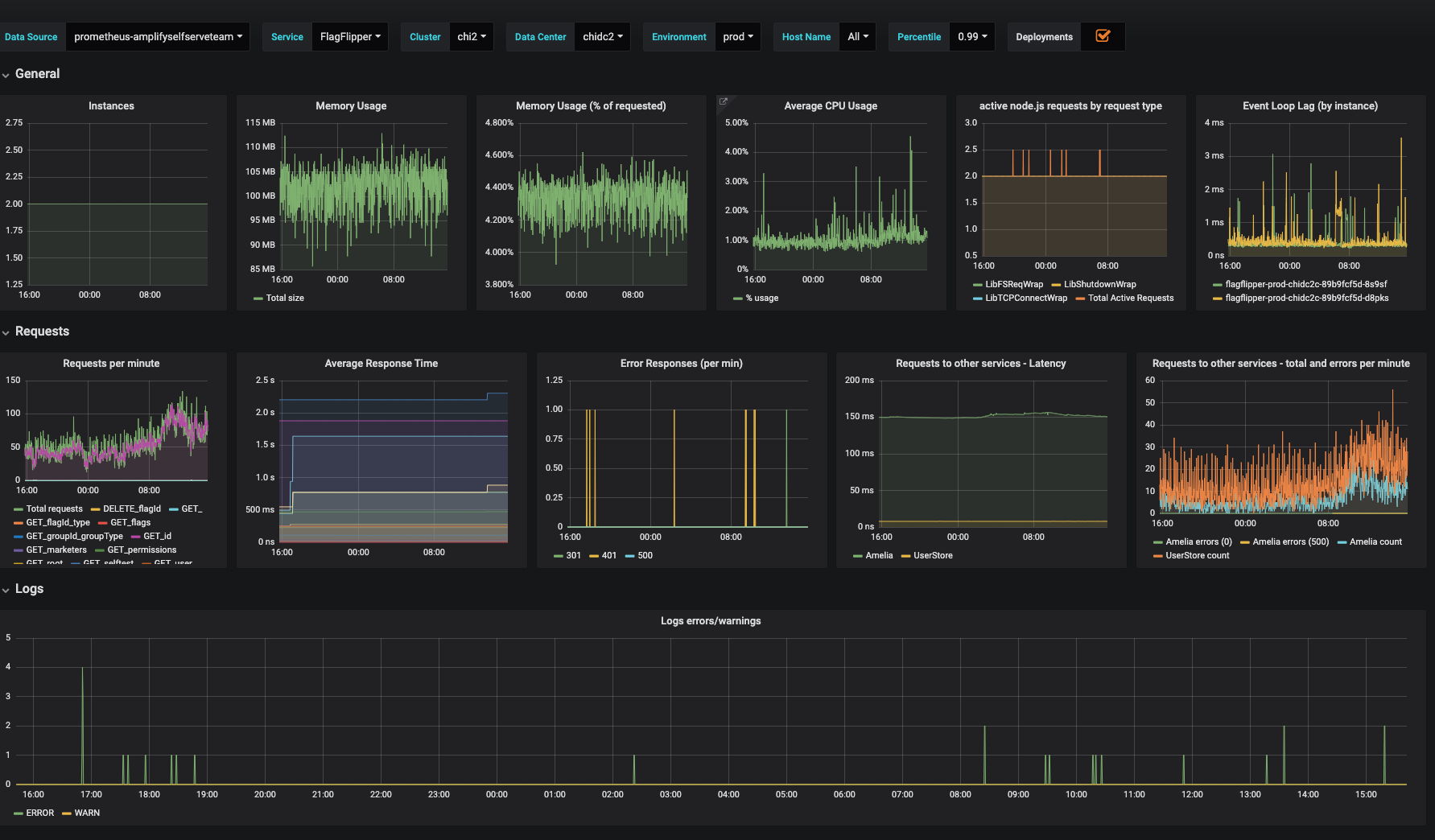Select the flagflipper instance ending in d8pks
The width and height of the screenshot is (1435, 840).
pyautogui.click(x=1307, y=299)
